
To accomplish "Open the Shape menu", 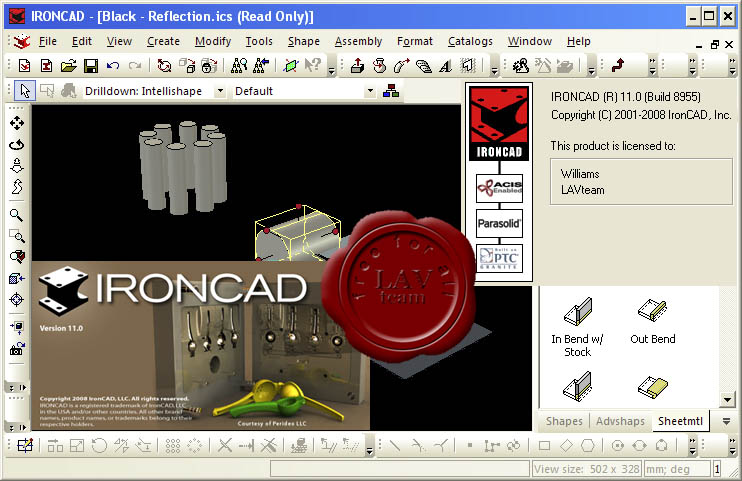I will (x=303, y=42).
